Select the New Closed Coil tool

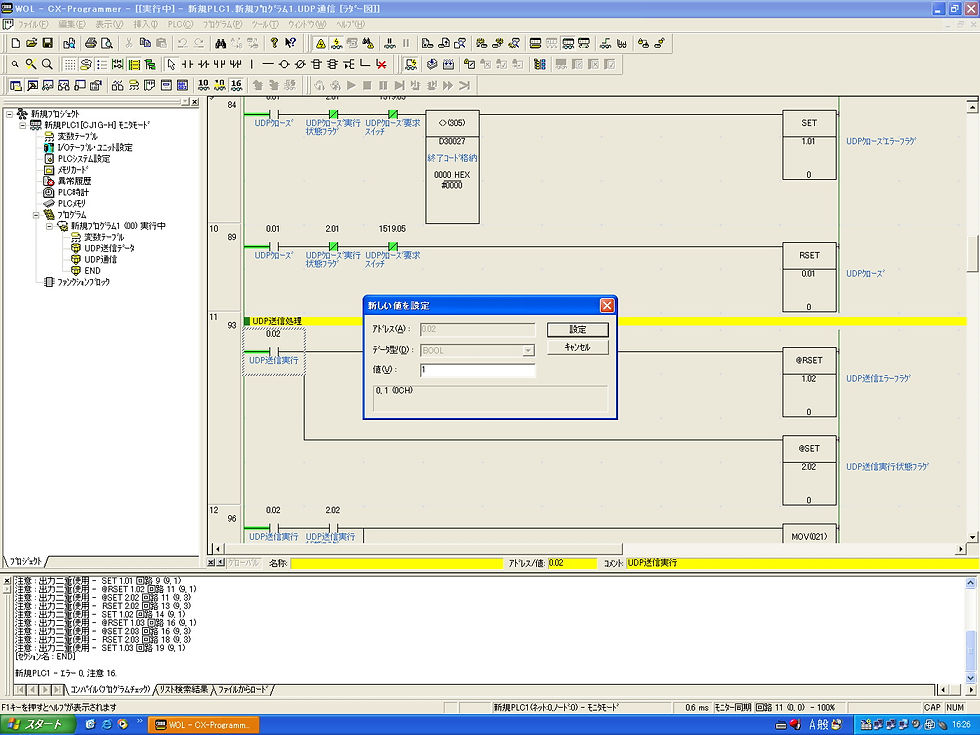click(300, 64)
